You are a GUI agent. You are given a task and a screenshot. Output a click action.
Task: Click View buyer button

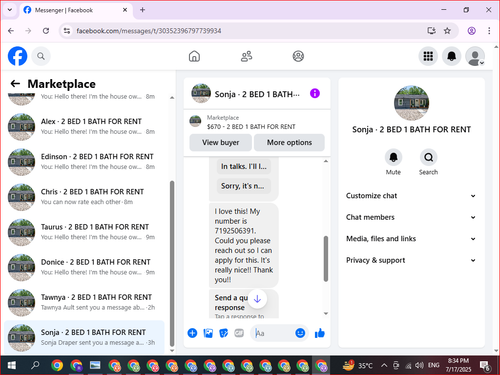coord(221,142)
